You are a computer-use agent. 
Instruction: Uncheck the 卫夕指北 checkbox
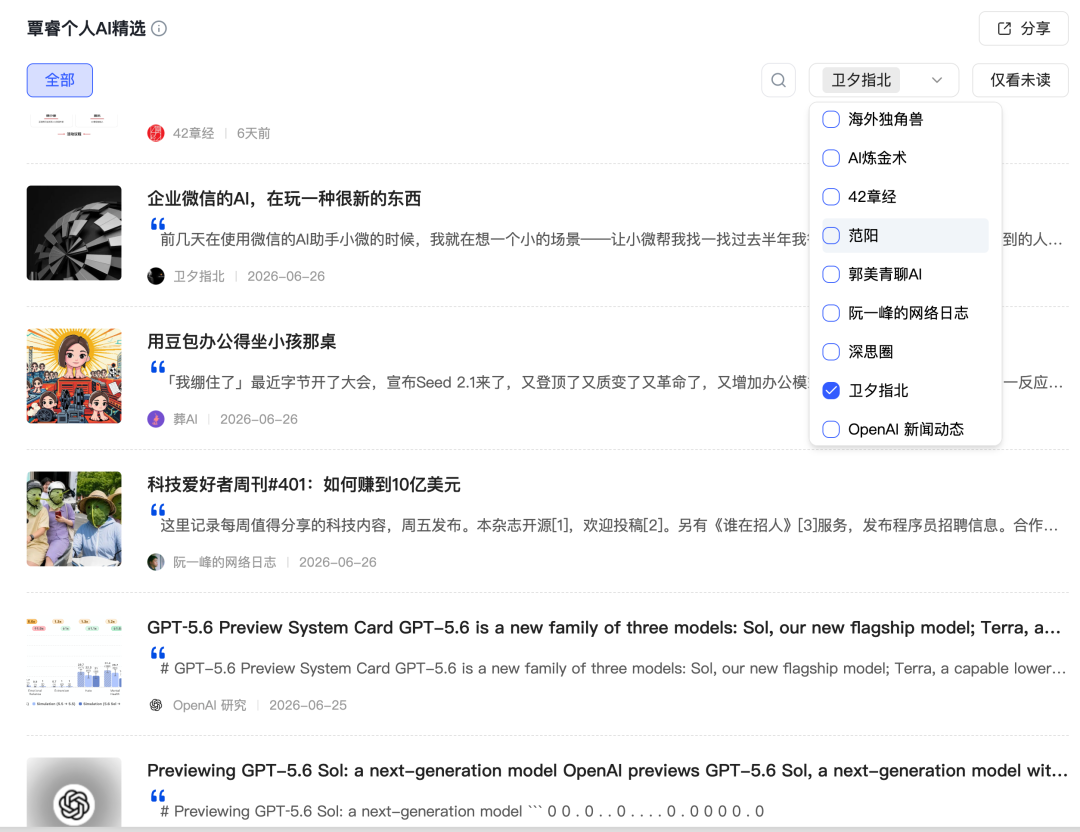(x=831, y=391)
